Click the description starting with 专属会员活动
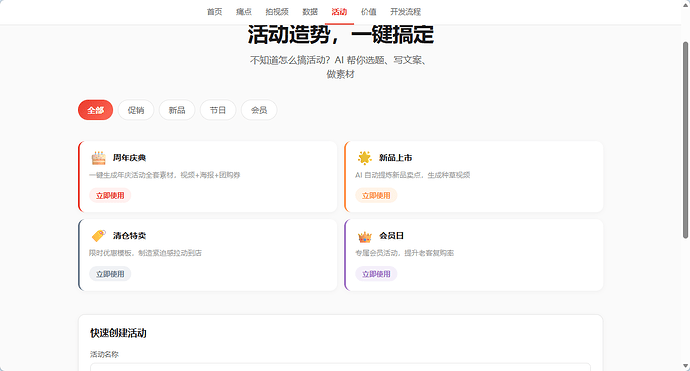Screen dimensions: 690x371 pyautogui.click(x=404, y=253)
